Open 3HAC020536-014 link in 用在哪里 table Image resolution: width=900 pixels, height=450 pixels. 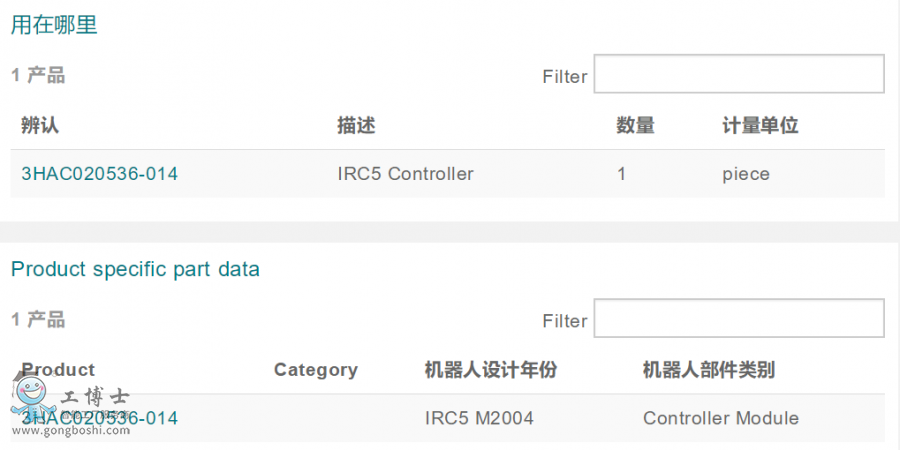point(99,174)
